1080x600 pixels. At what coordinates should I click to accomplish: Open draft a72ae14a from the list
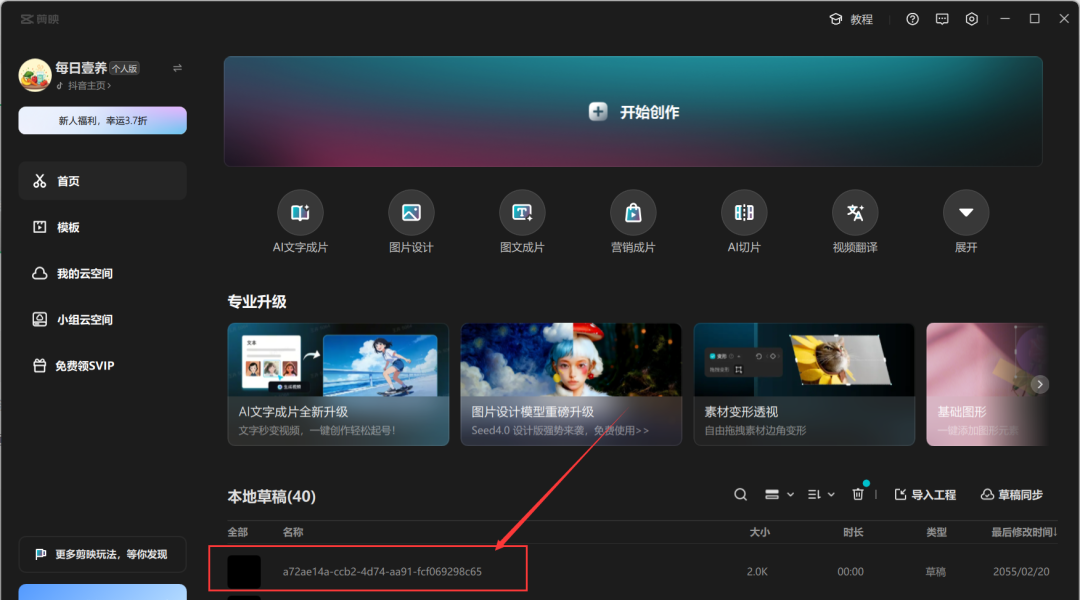click(x=367, y=568)
